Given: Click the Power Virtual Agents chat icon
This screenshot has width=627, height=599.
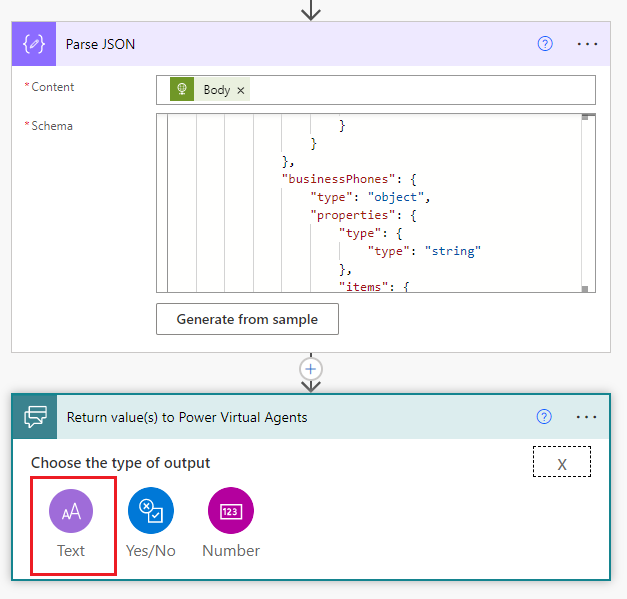Looking at the screenshot, I should pyautogui.click(x=34, y=417).
